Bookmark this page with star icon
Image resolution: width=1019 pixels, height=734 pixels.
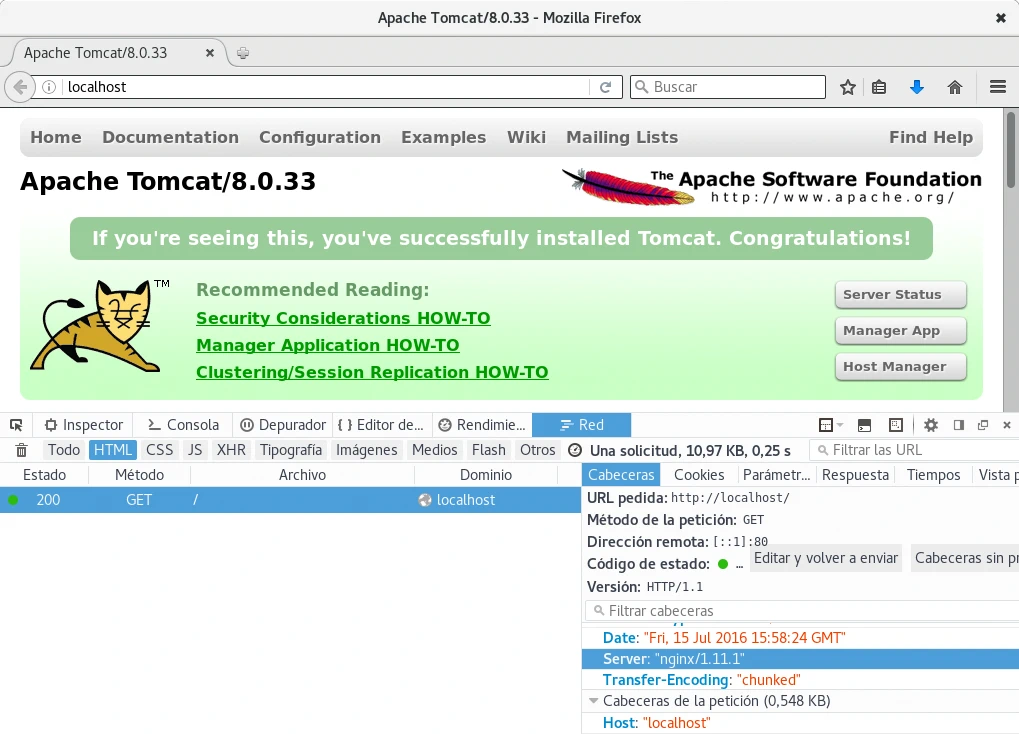coord(848,87)
